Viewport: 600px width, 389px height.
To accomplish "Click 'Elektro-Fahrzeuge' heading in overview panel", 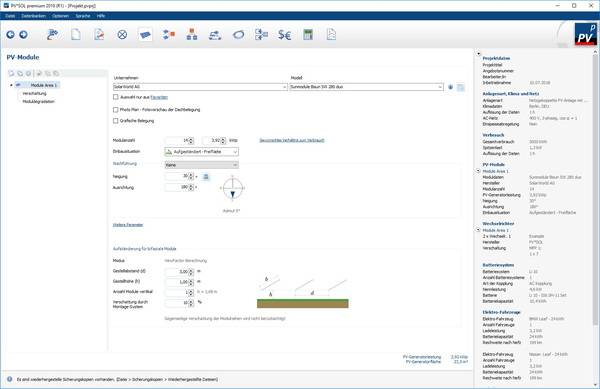I will click(x=501, y=312).
